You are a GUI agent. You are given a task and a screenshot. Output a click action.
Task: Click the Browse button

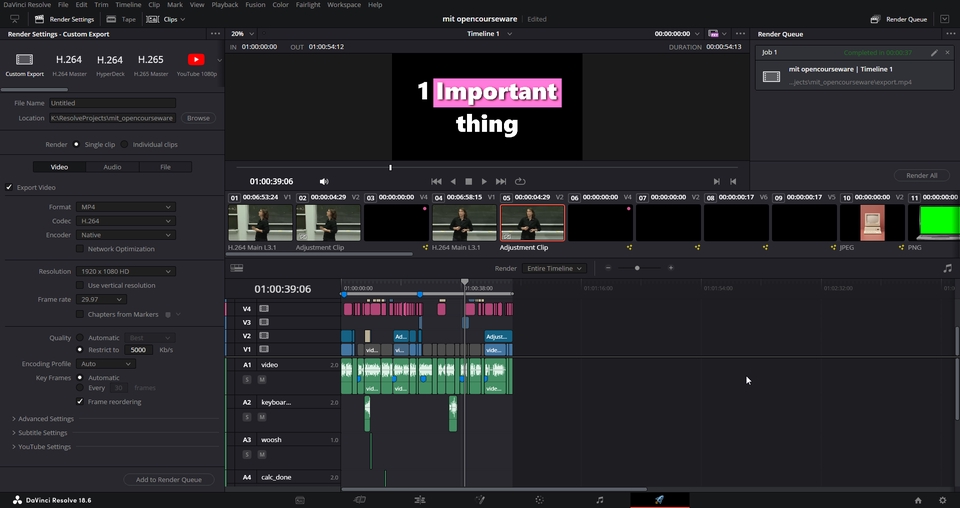(x=198, y=118)
